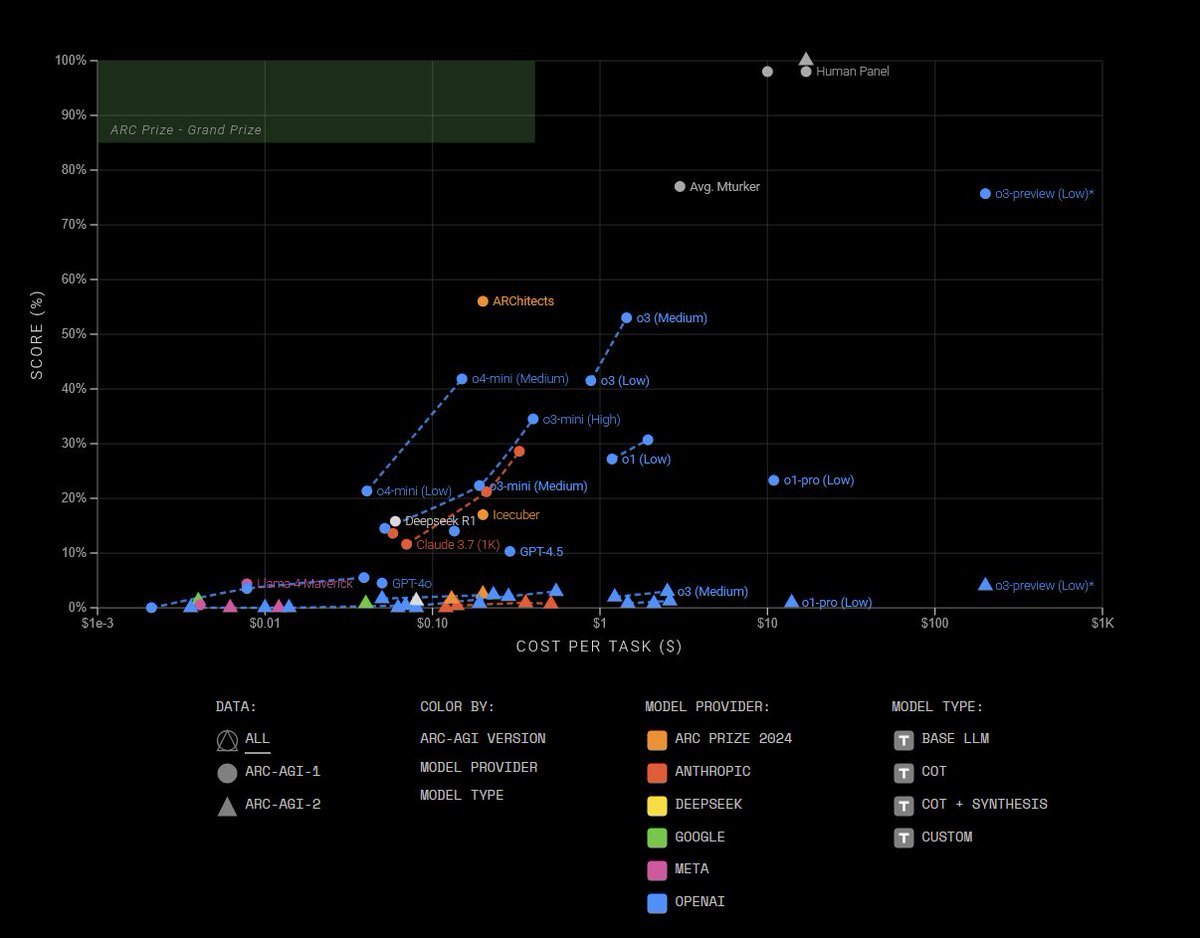Select the orange Icecuber circle marker

[x=483, y=514]
